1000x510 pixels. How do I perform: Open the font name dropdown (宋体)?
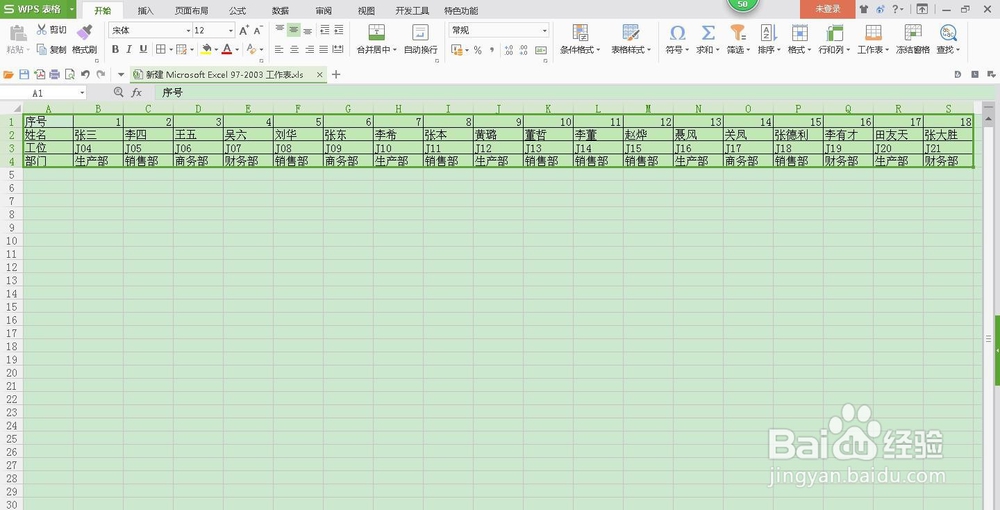pyautogui.click(x=189, y=30)
